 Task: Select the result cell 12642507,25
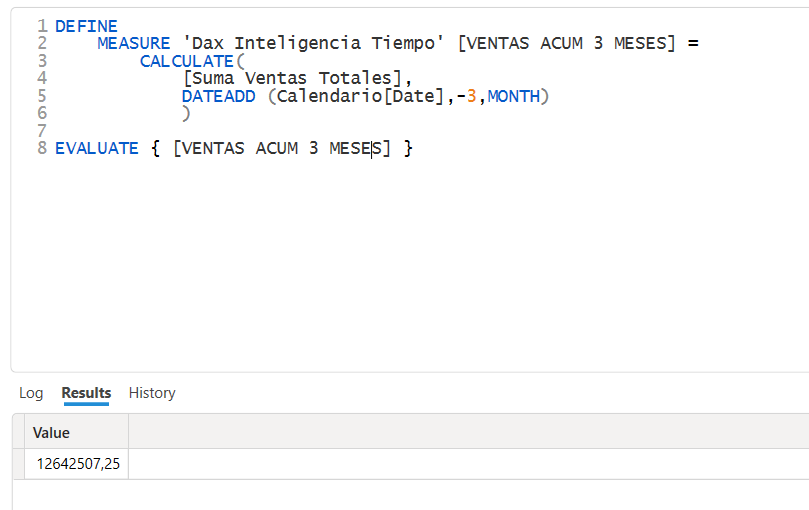[x=76, y=464]
